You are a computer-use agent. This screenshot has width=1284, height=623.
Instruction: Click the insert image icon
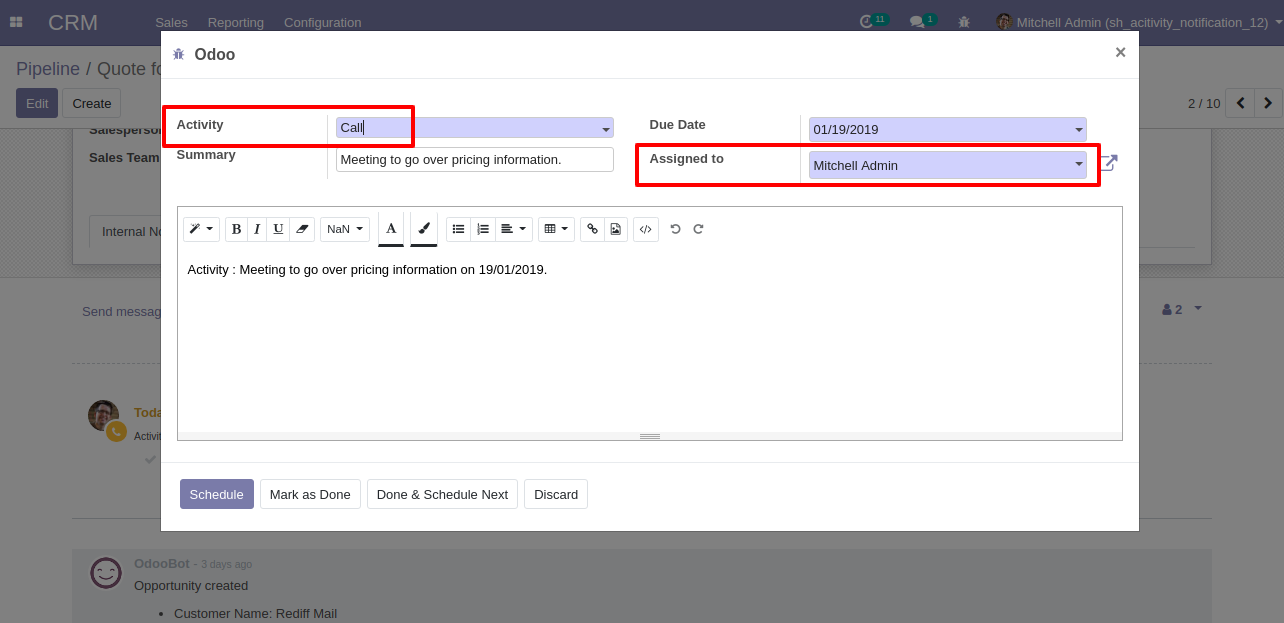[x=616, y=229]
